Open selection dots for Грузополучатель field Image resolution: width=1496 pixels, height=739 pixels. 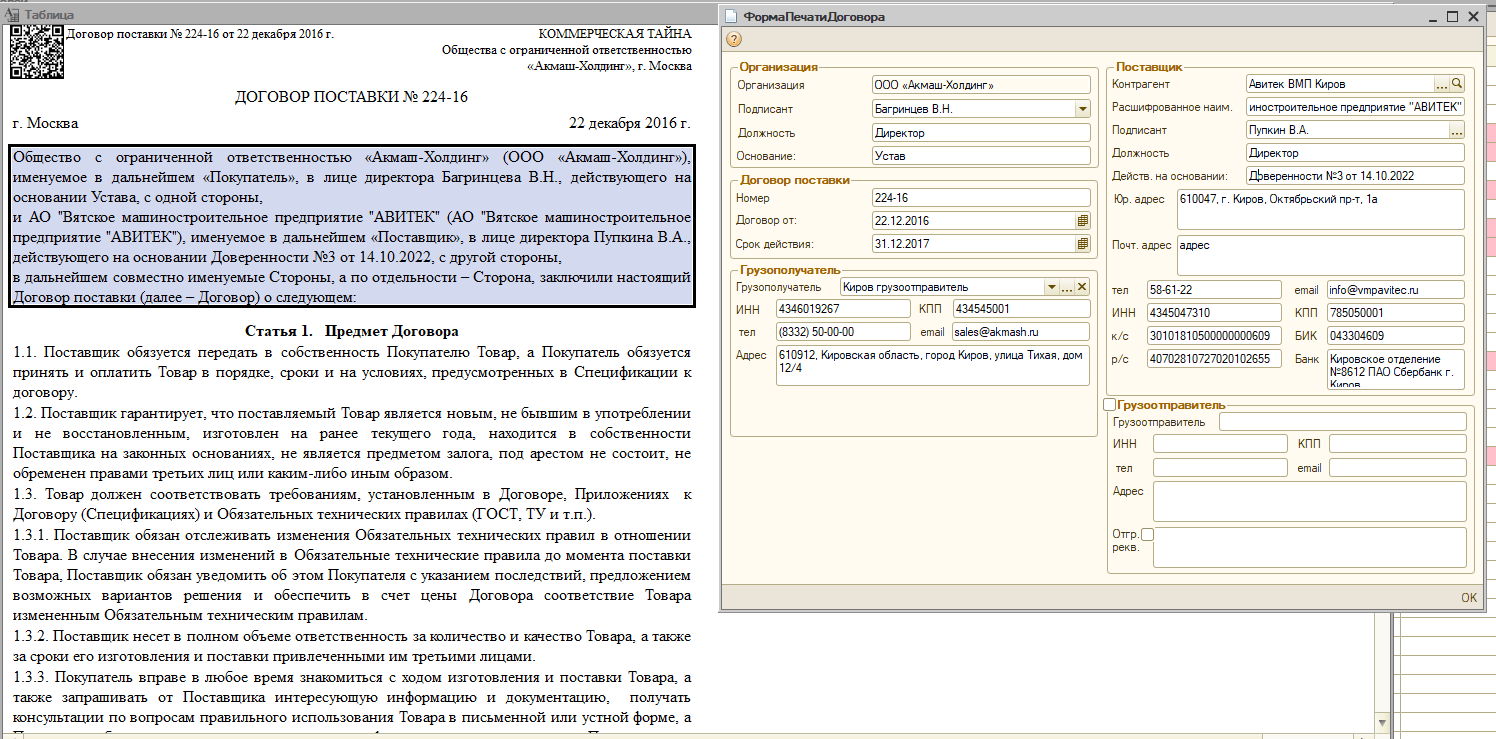point(1067,287)
